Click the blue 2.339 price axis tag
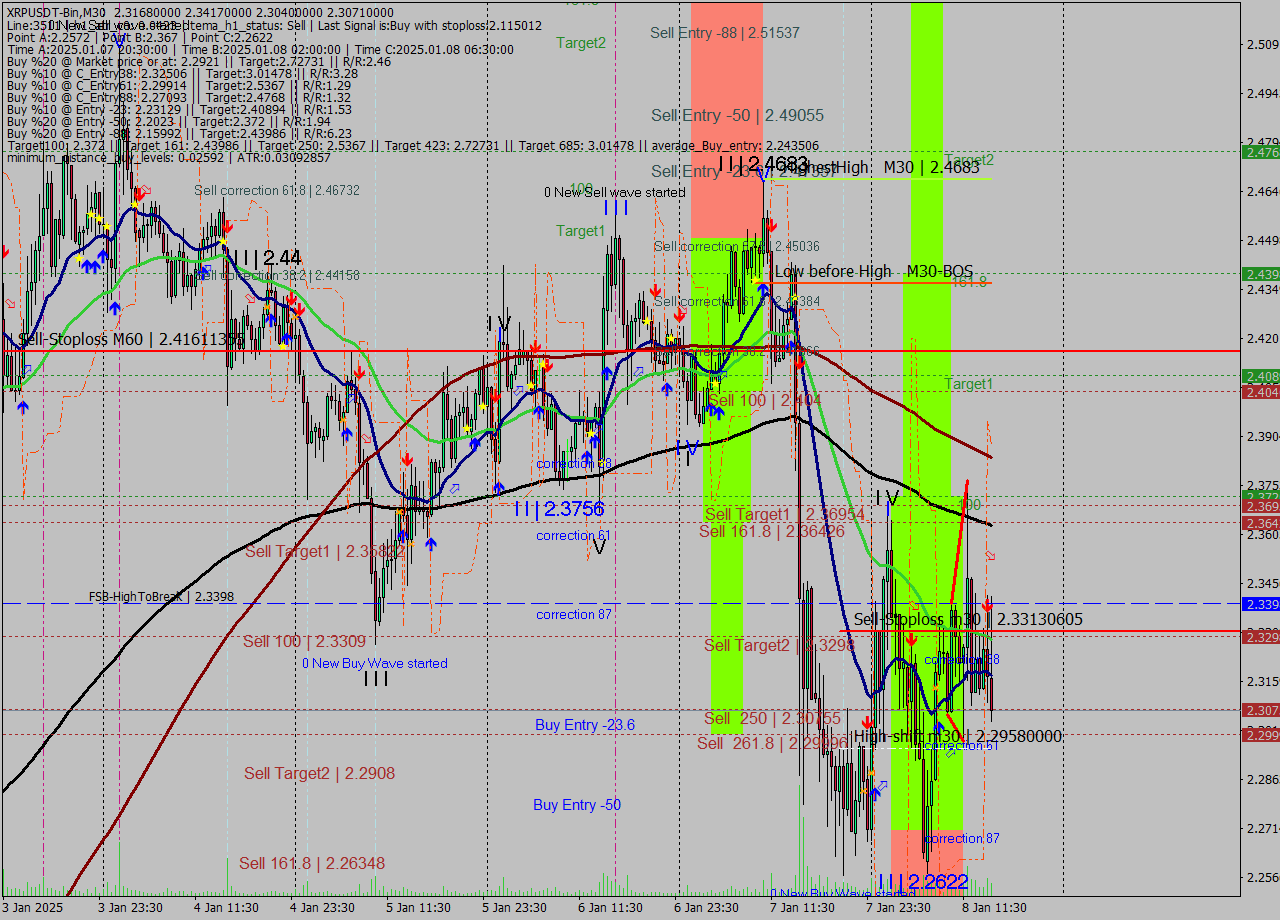This screenshot has width=1280, height=920. (1260, 604)
